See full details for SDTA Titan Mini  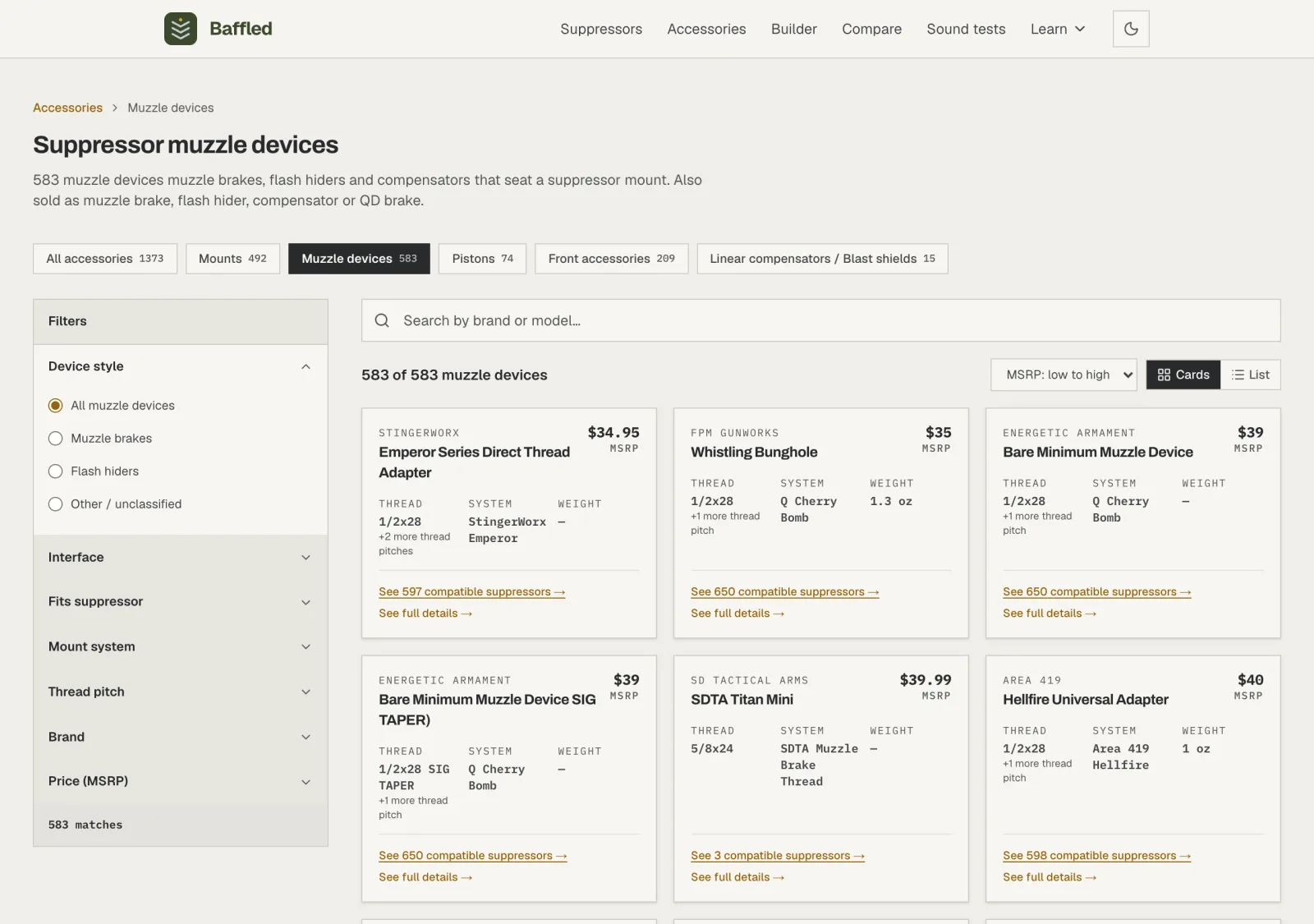coord(737,877)
